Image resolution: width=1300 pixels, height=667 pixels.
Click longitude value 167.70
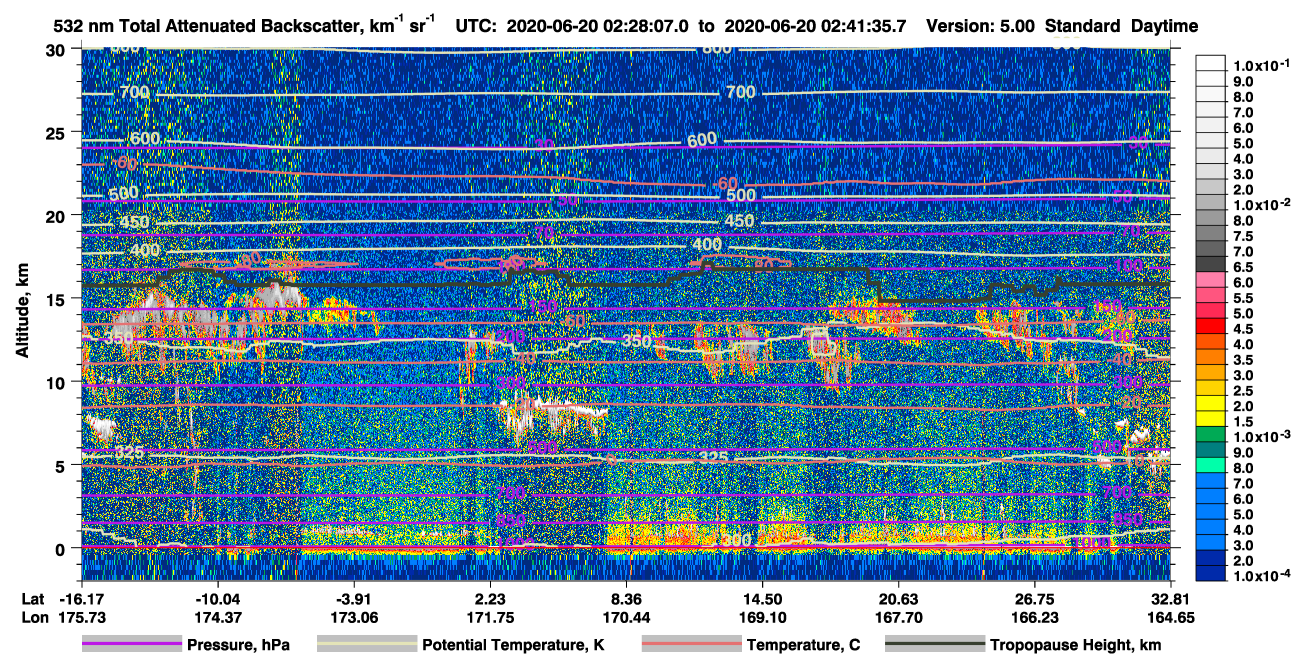(x=899, y=618)
